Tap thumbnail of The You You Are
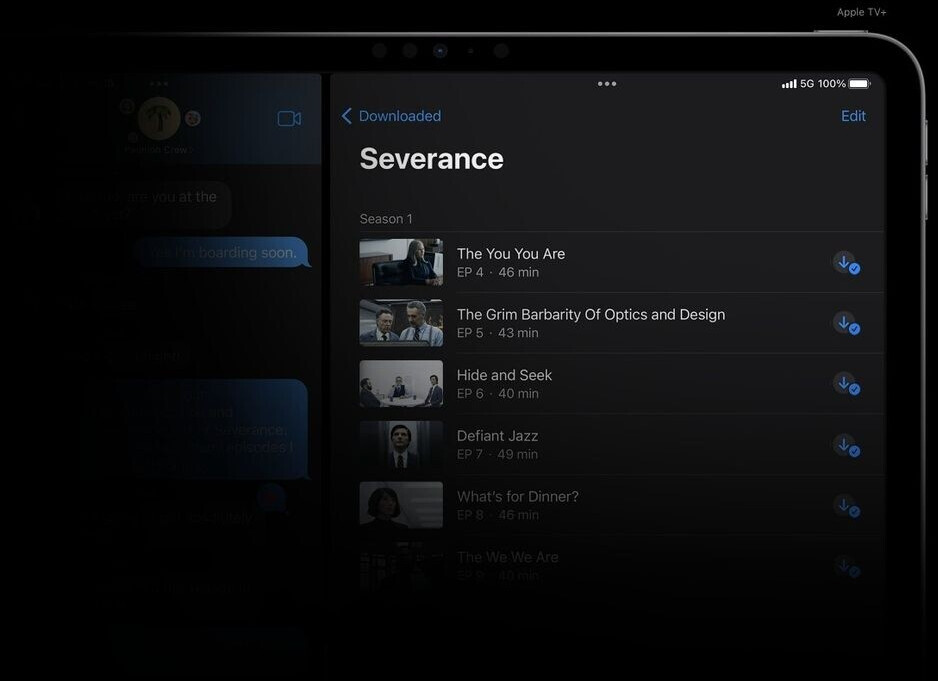 (401, 262)
